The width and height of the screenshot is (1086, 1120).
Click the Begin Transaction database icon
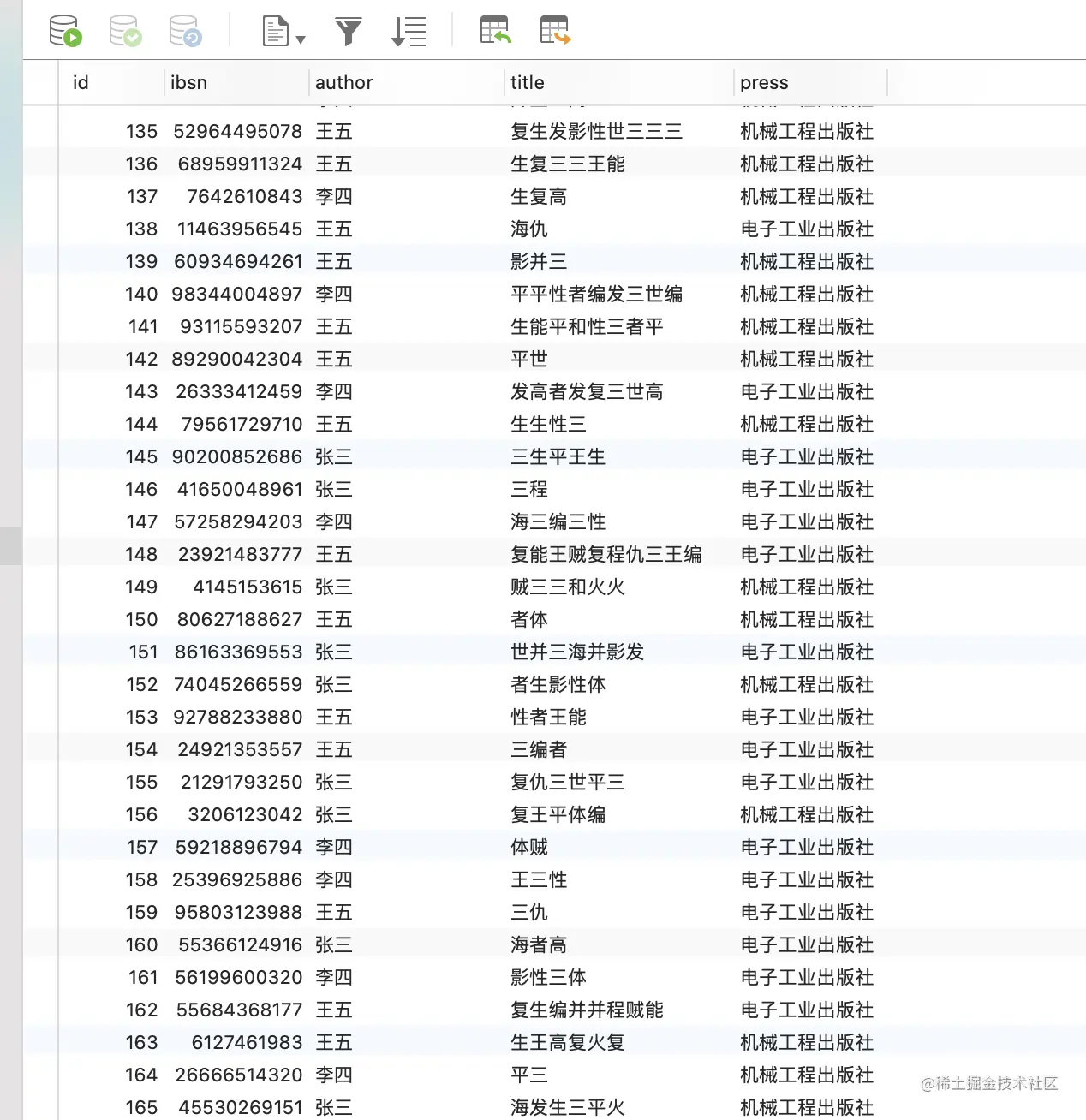(65, 31)
